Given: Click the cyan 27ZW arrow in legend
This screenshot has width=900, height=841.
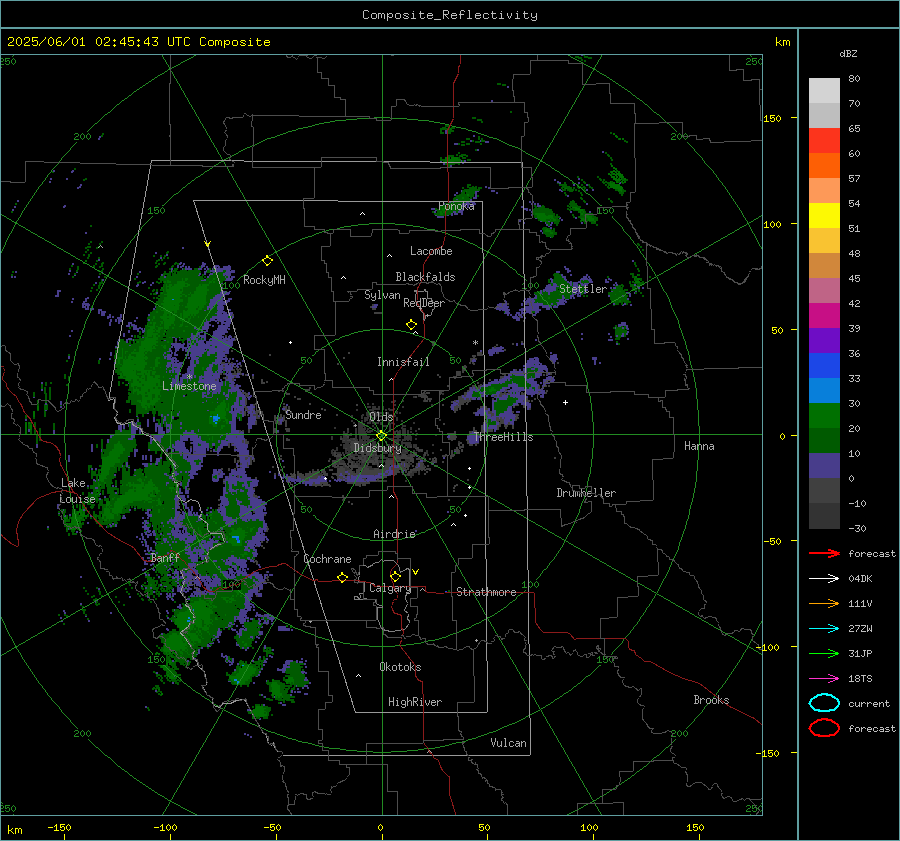Looking at the screenshot, I should click(824, 629).
